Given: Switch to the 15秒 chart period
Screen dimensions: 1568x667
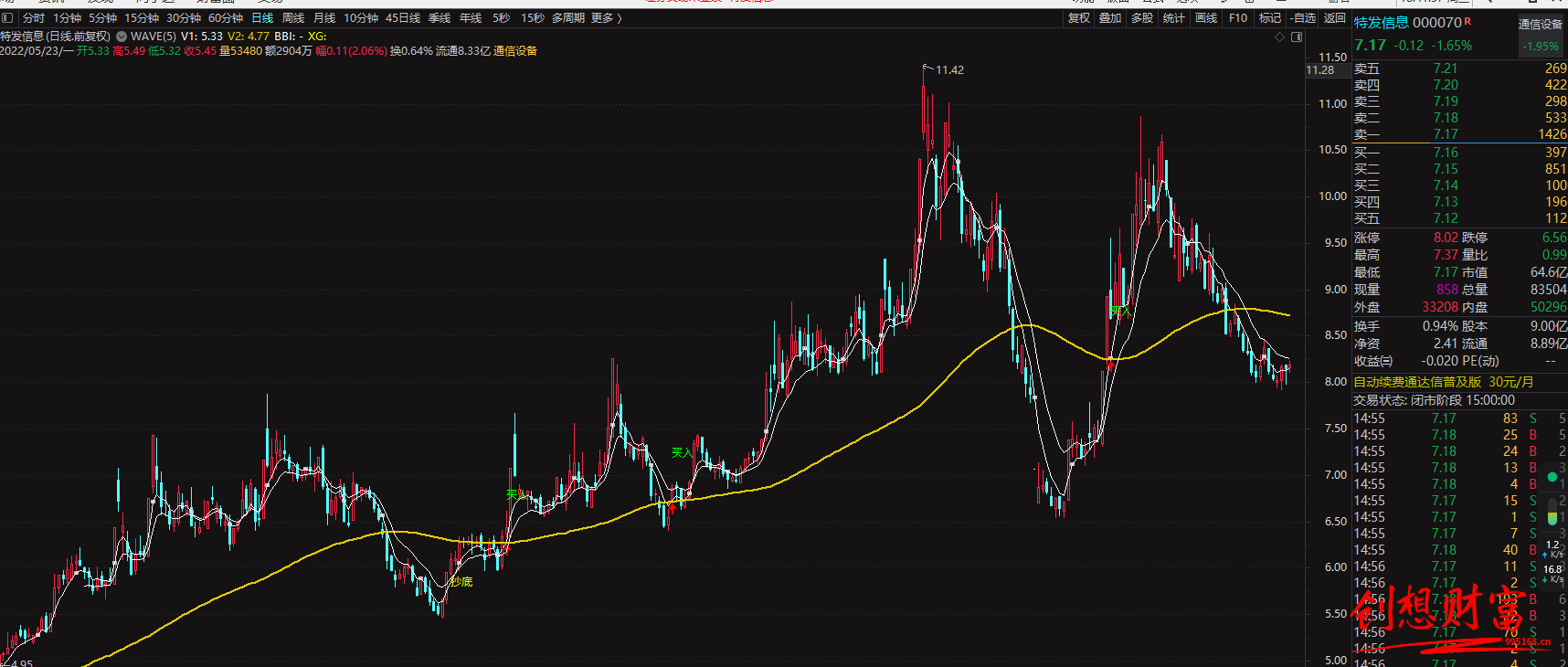Looking at the screenshot, I should tap(533, 18).
